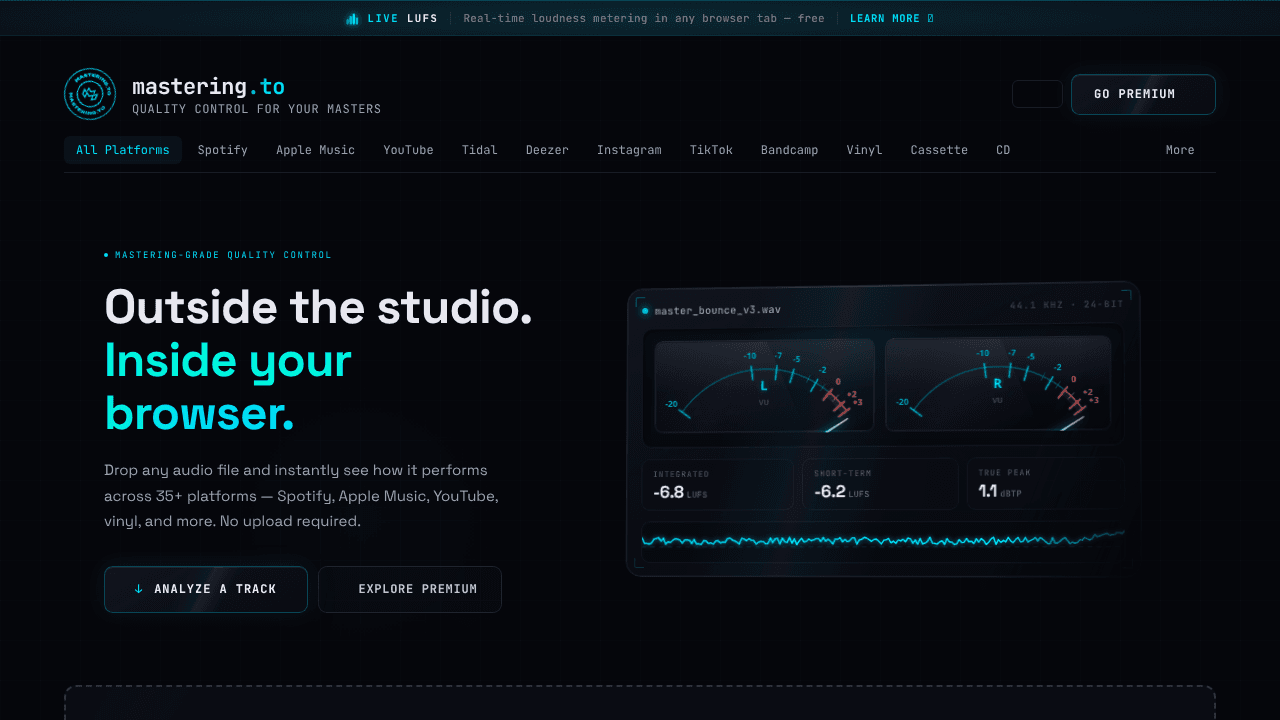The image size is (1280, 720).
Task: Click the Quality Control for Your Masters subtitle
Action: (x=257, y=109)
